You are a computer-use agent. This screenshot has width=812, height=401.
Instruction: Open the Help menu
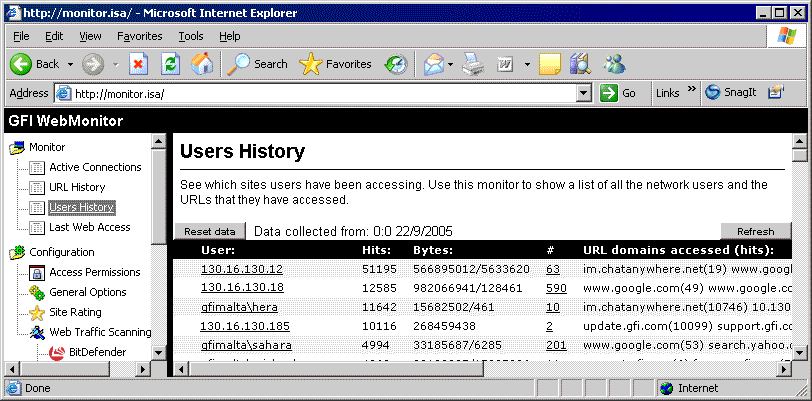click(x=229, y=36)
